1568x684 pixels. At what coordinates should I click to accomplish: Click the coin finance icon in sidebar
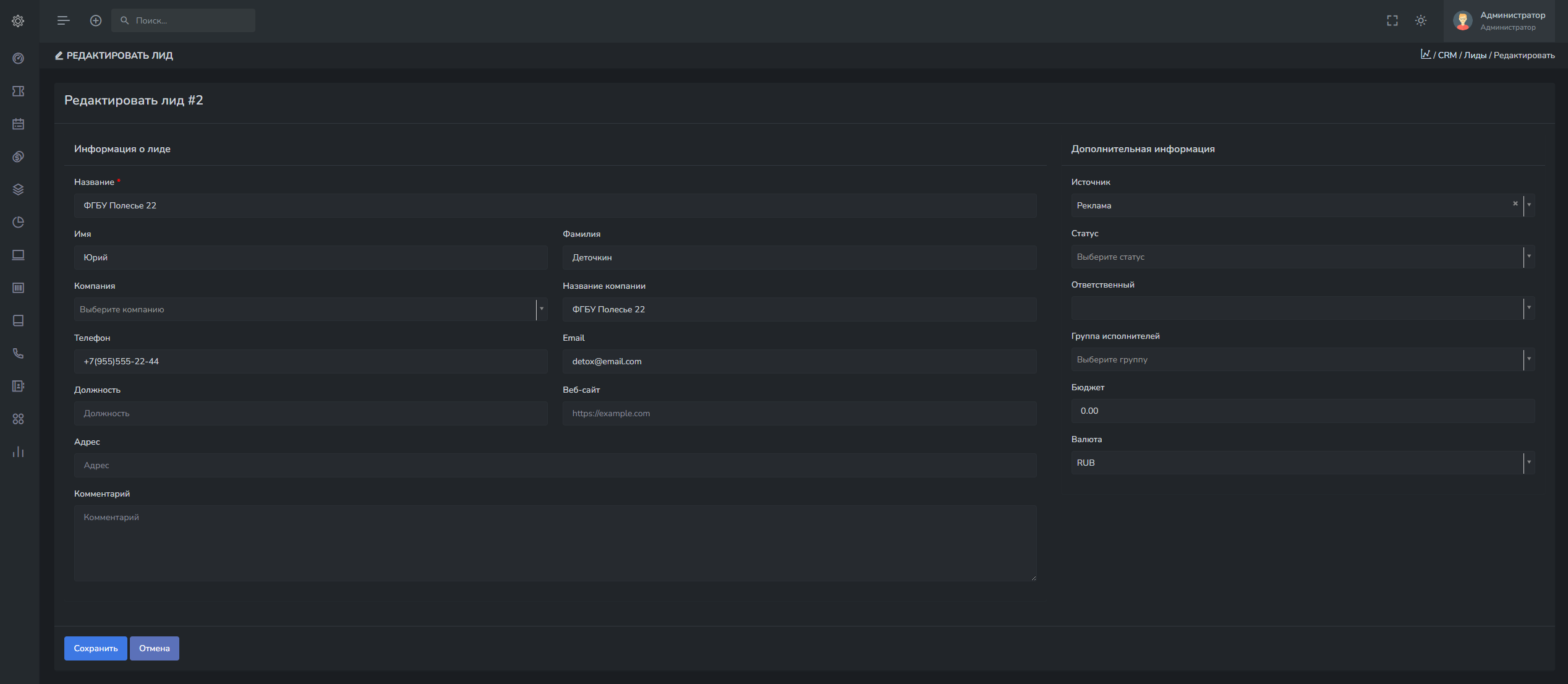pos(18,157)
